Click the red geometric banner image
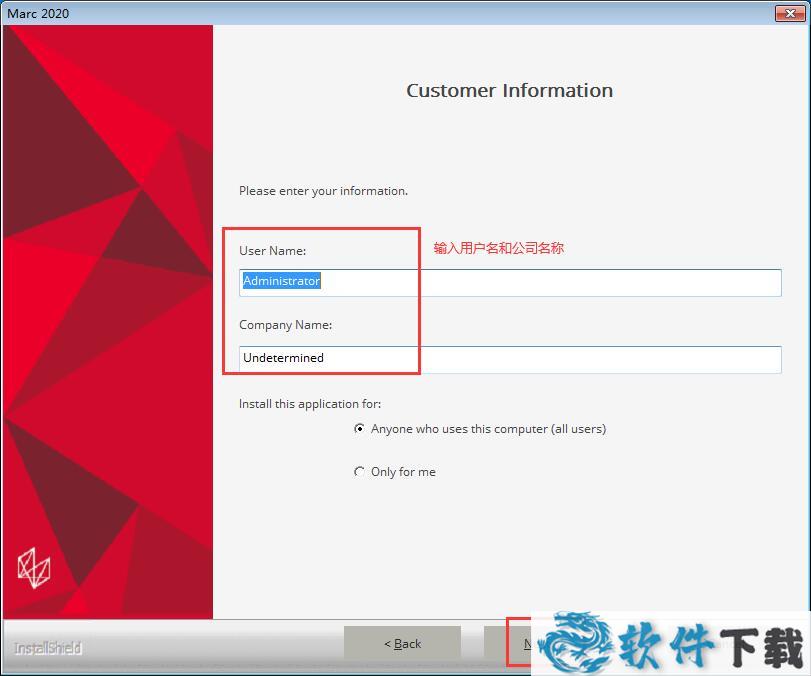Viewport: 811px width, 676px height. 108,300
